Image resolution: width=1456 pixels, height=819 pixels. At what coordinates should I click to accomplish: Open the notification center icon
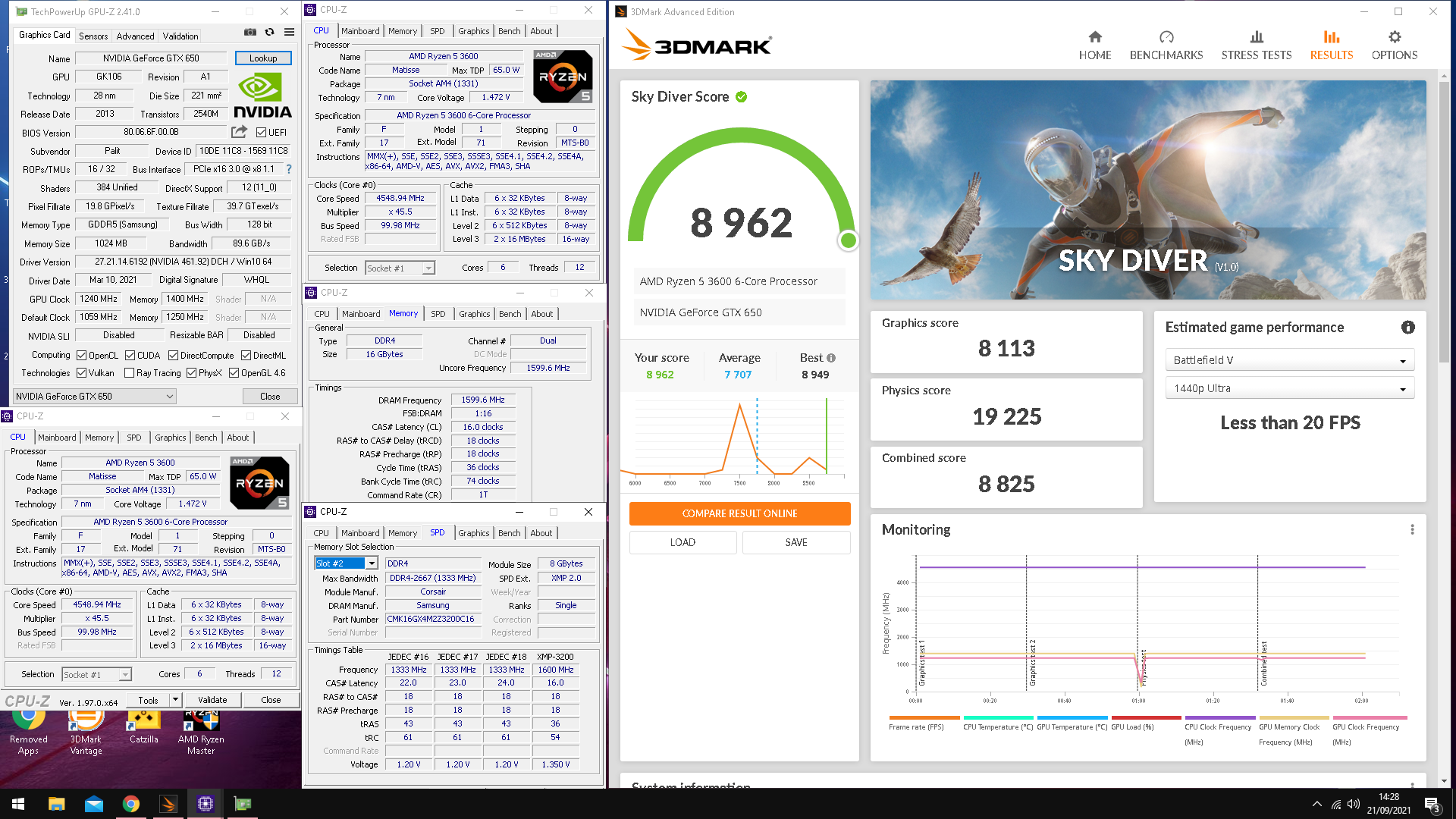(1432, 804)
